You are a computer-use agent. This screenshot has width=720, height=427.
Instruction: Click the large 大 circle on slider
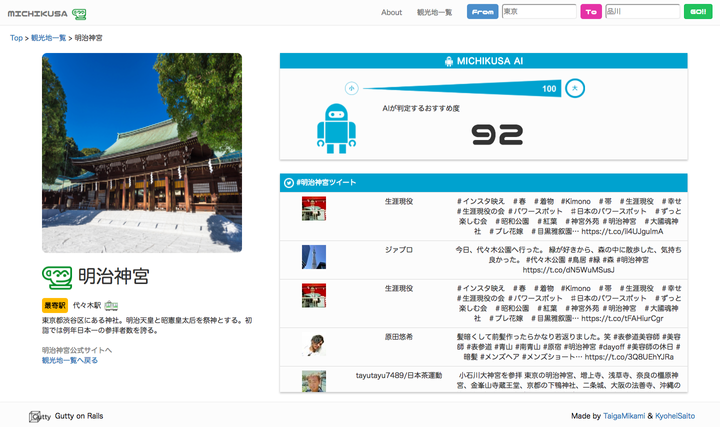[x=574, y=88]
